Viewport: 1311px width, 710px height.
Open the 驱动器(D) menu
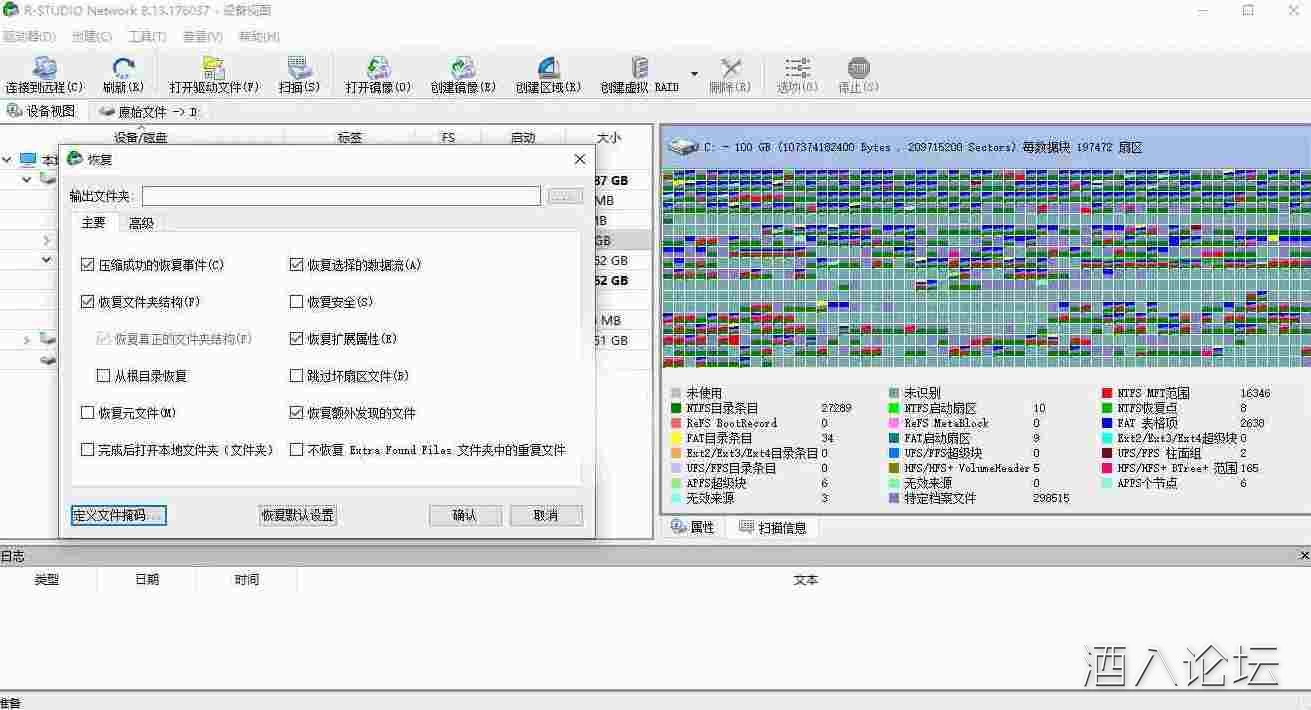click(x=28, y=36)
